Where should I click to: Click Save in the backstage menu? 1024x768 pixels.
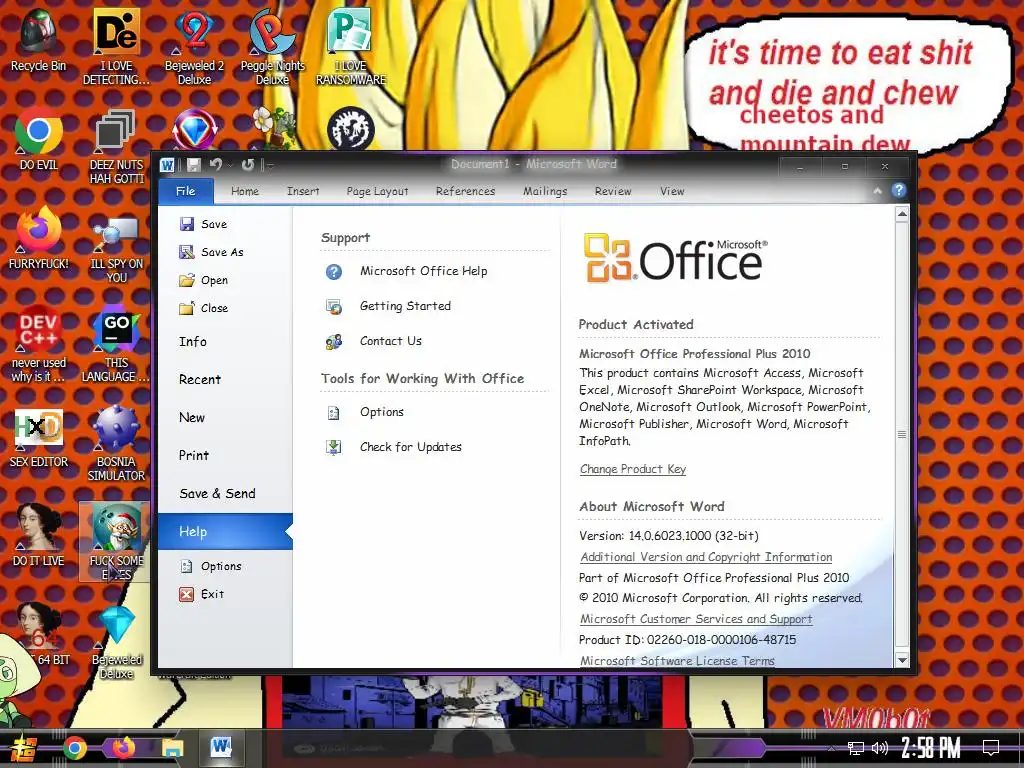(204, 224)
